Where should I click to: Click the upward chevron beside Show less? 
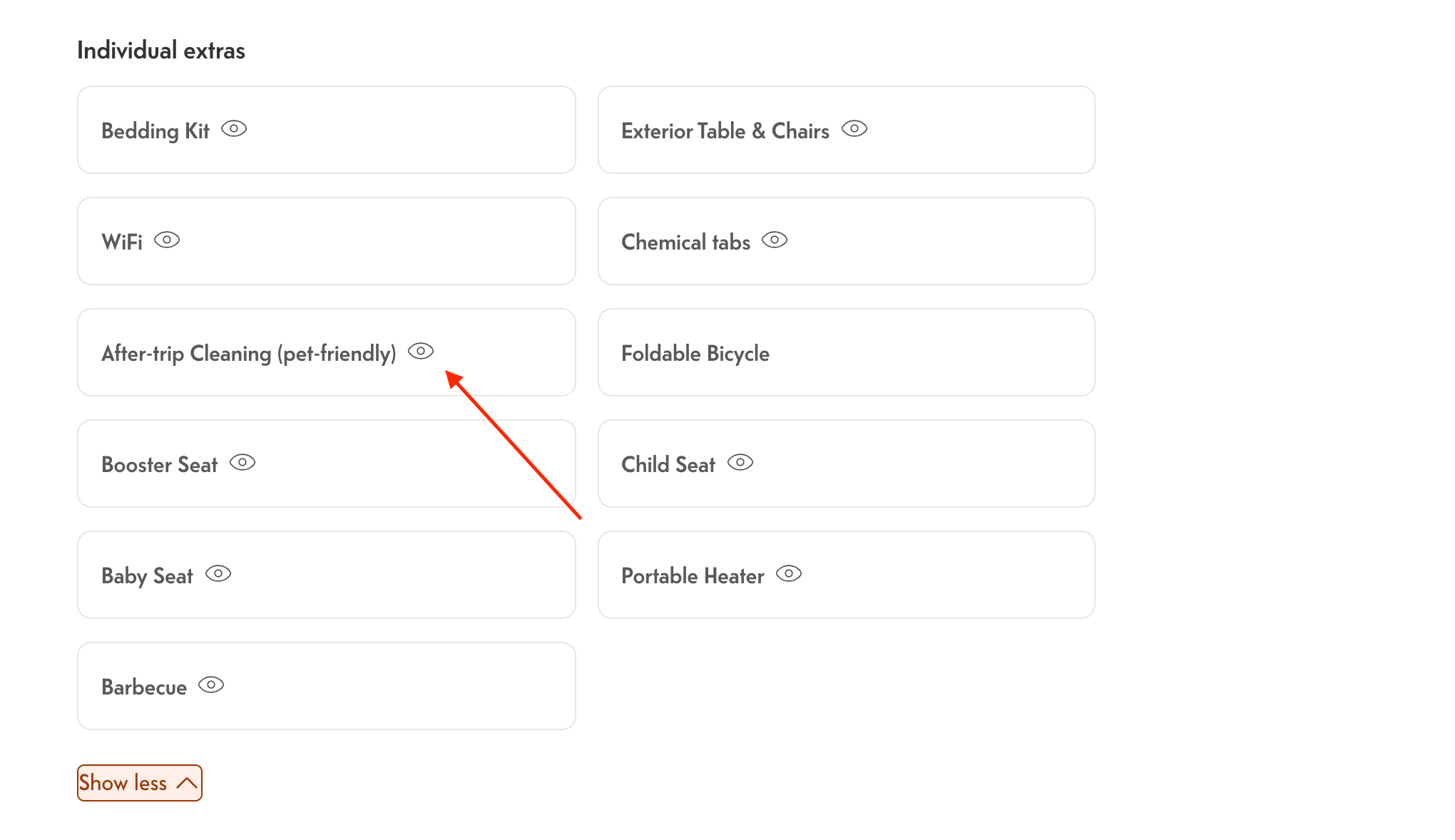point(187,783)
